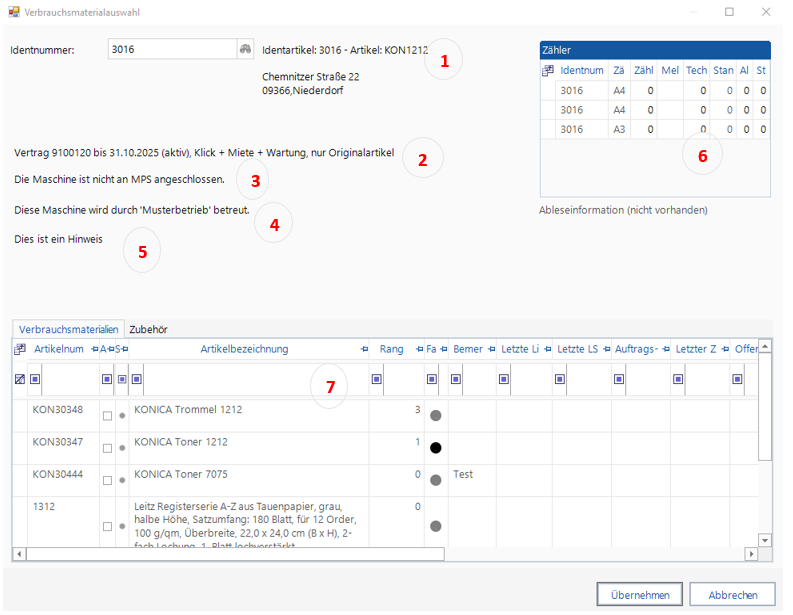
Task: Click the status dot for KONICA Toner 7075
Action: tap(122, 480)
